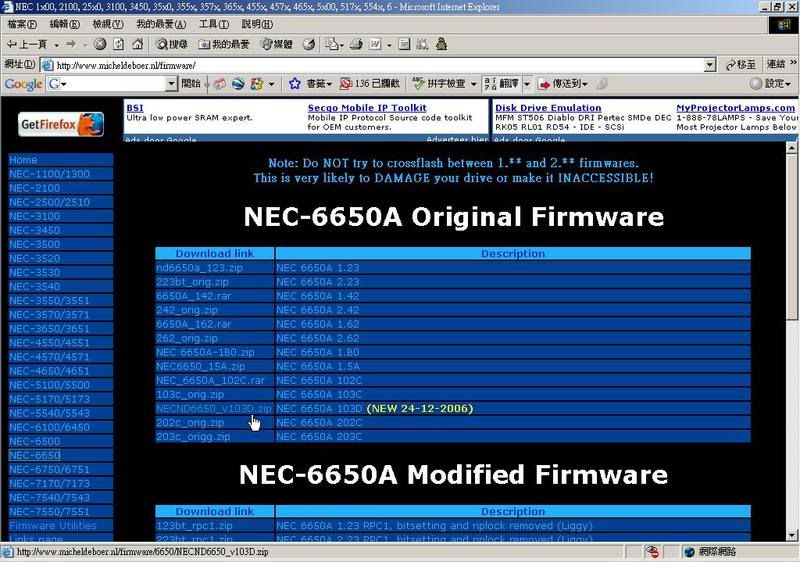Click the Discuss toolbar icon
Image resolution: width=800 pixels, height=562 pixels.
(x=404, y=44)
